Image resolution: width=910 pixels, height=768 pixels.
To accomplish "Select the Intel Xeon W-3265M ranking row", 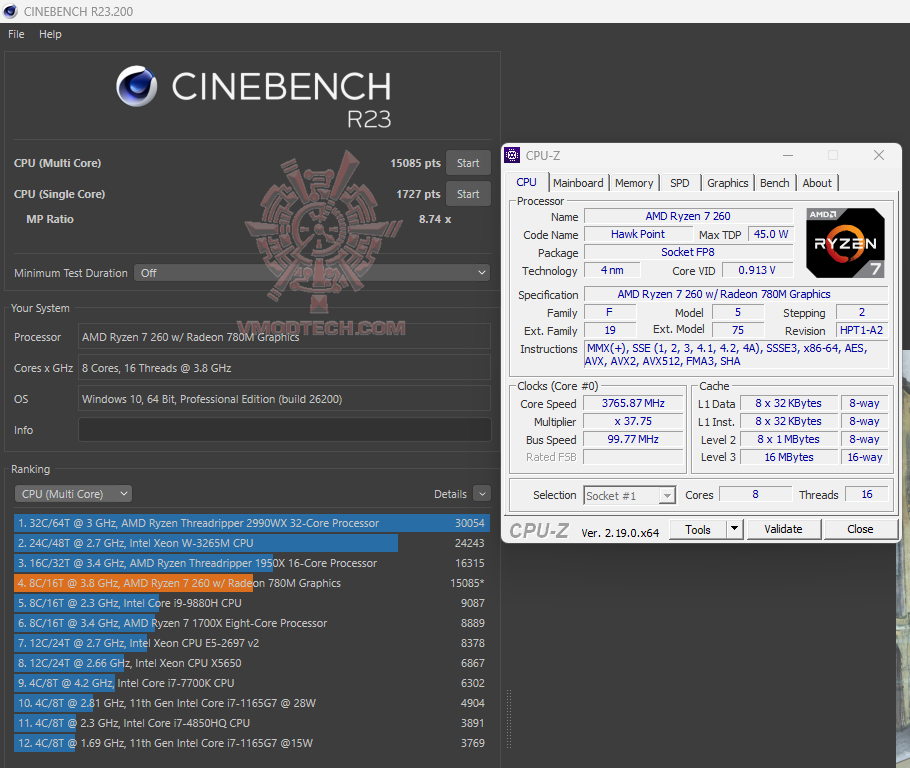I will pyautogui.click(x=252, y=543).
